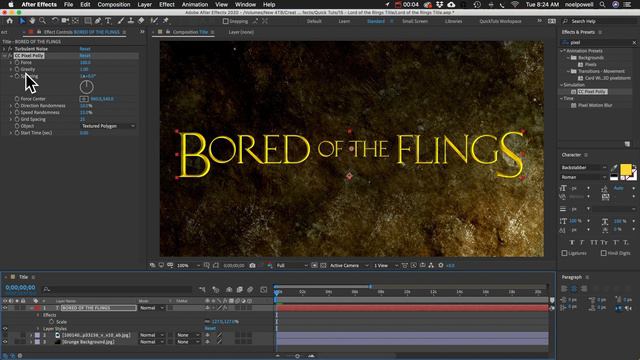
Task: Hide the Grunge Background.jpg layer eye
Action: pyautogui.click(x=5, y=342)
